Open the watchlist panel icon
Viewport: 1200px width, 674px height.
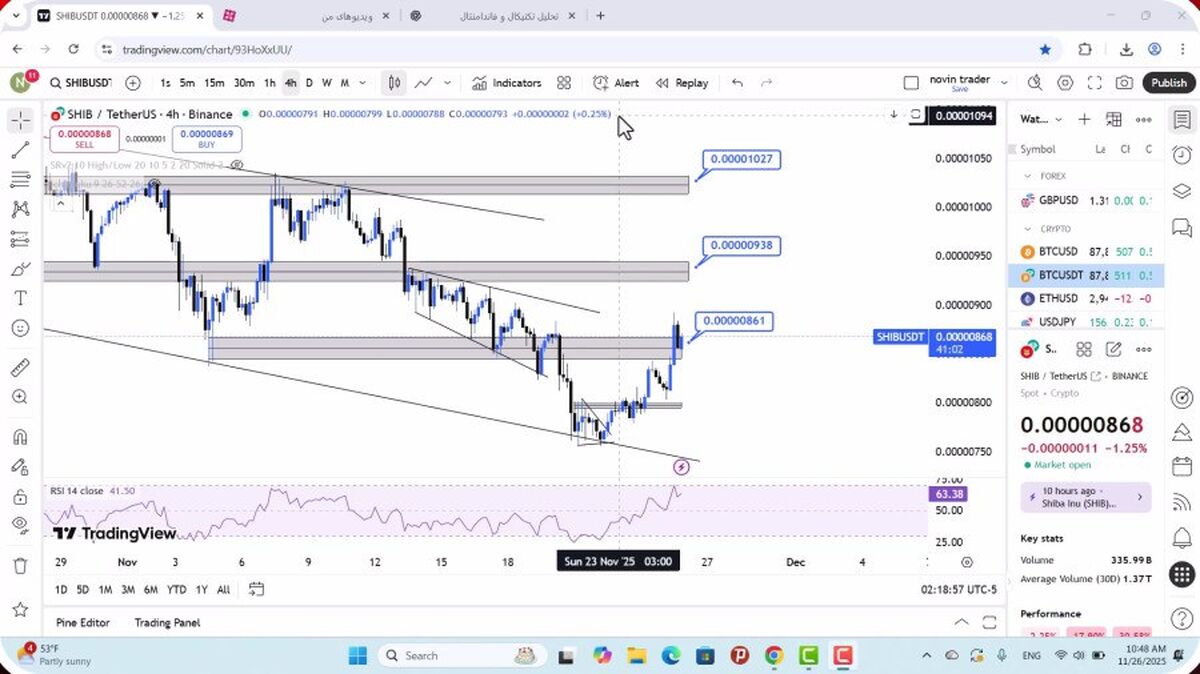[1181, 120]
